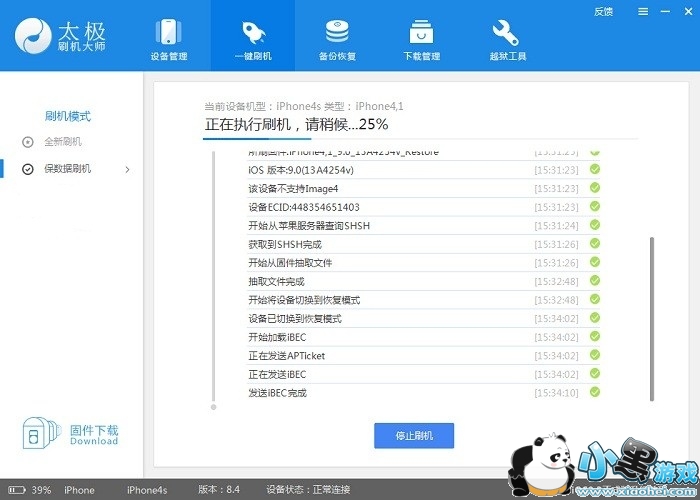This screenshot has width=700, height=500.
Task: Click 当前设备机型 device info line
Action: pyautogui.click(x=304, y=106)
